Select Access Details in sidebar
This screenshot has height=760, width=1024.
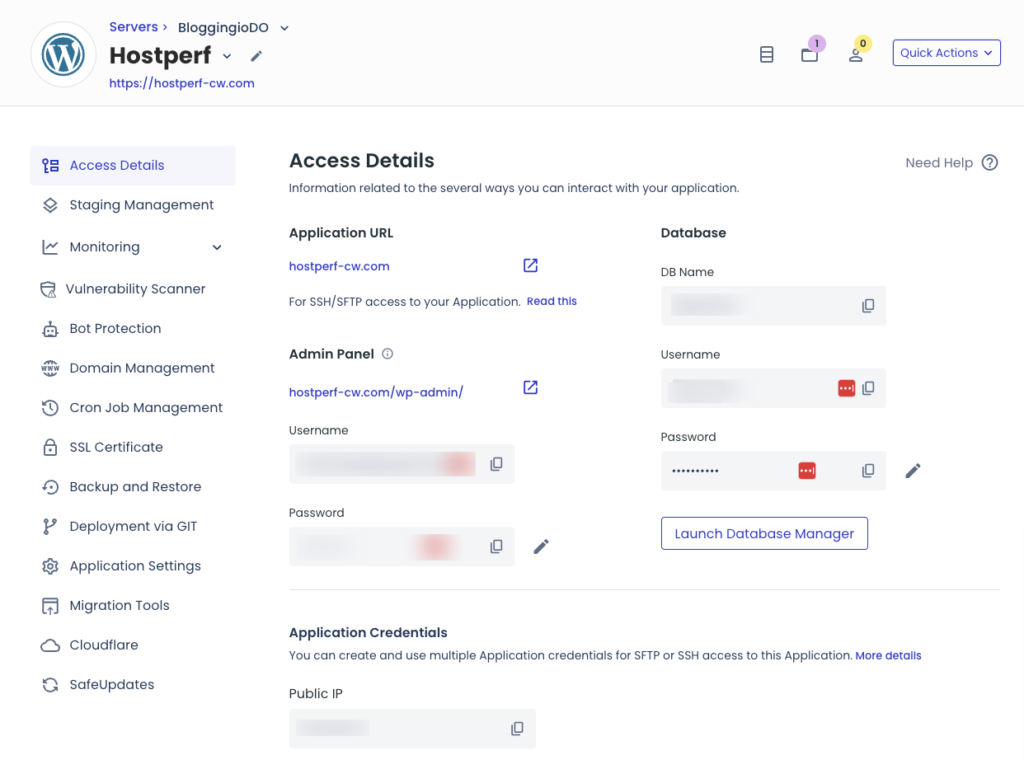click(x=133, y=165)
